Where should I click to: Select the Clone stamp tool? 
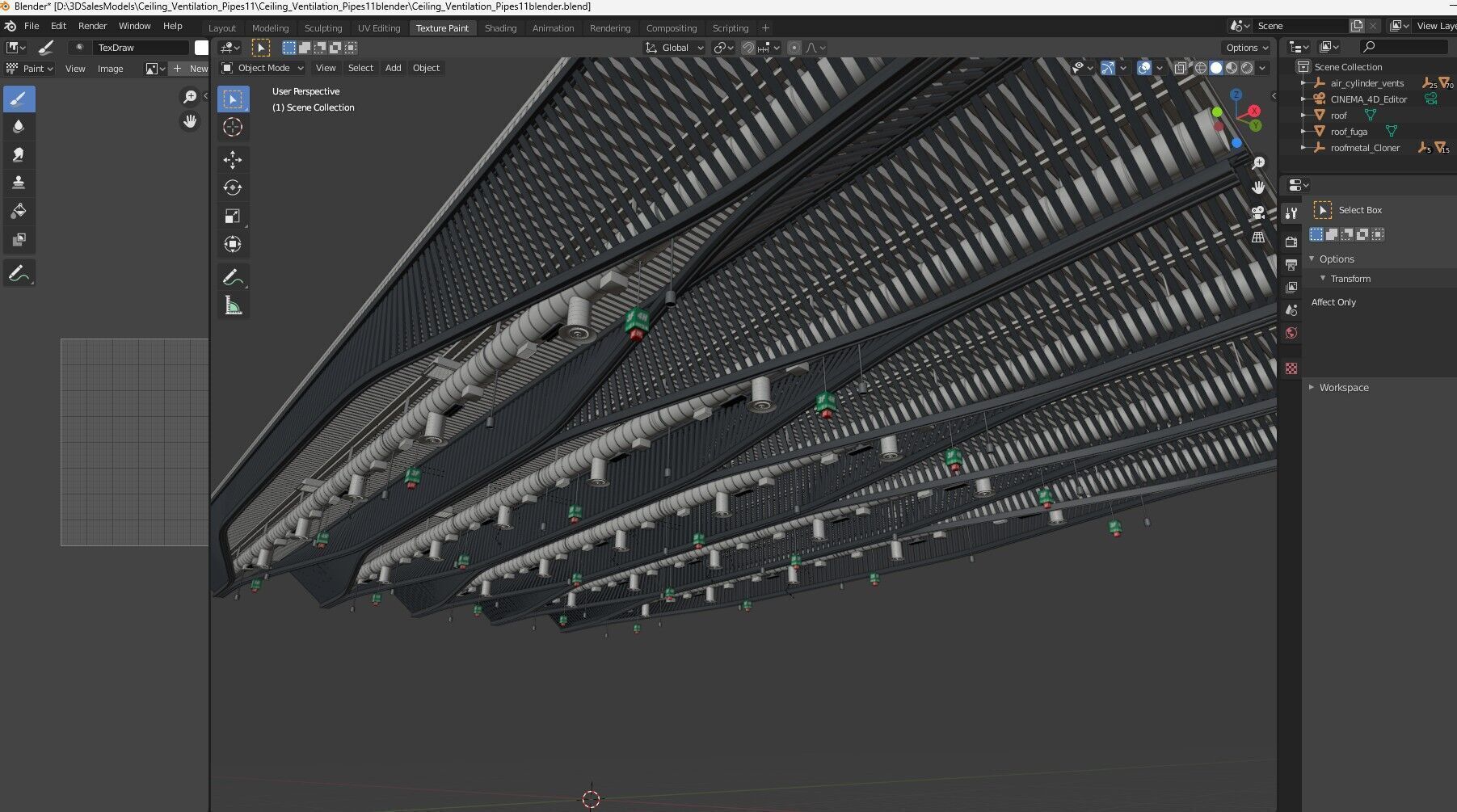click(19, 183)
